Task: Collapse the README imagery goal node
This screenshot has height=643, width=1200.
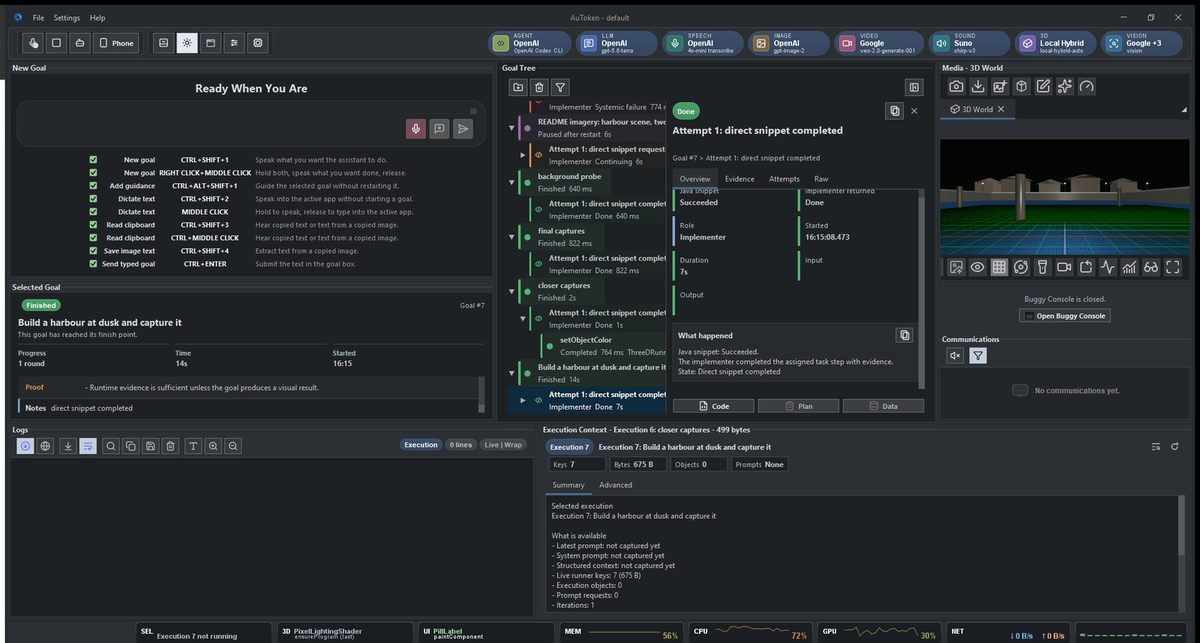Action: pos(512,128)
